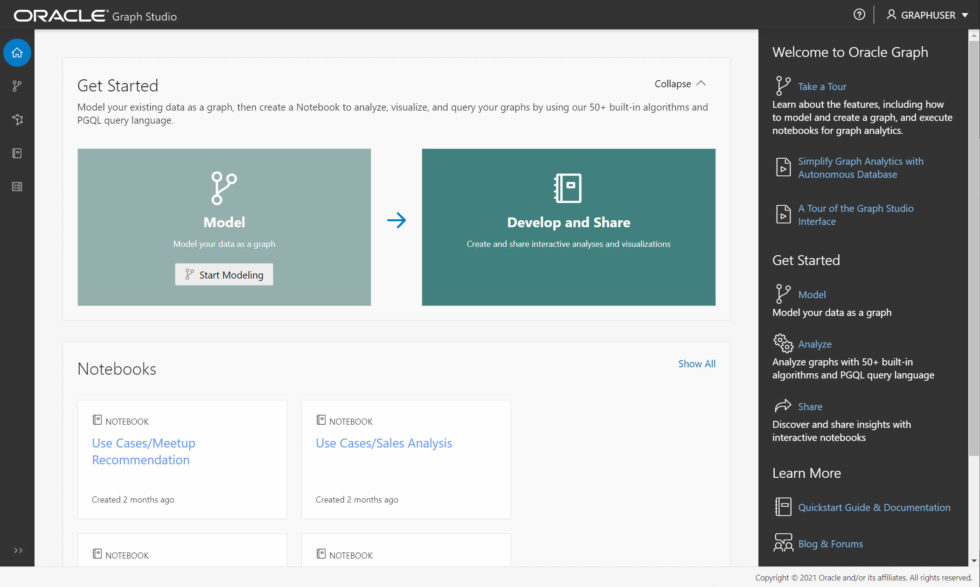
Task: Open the Graphs page from the left sidebar icon
Action: [x=17, y=120]
